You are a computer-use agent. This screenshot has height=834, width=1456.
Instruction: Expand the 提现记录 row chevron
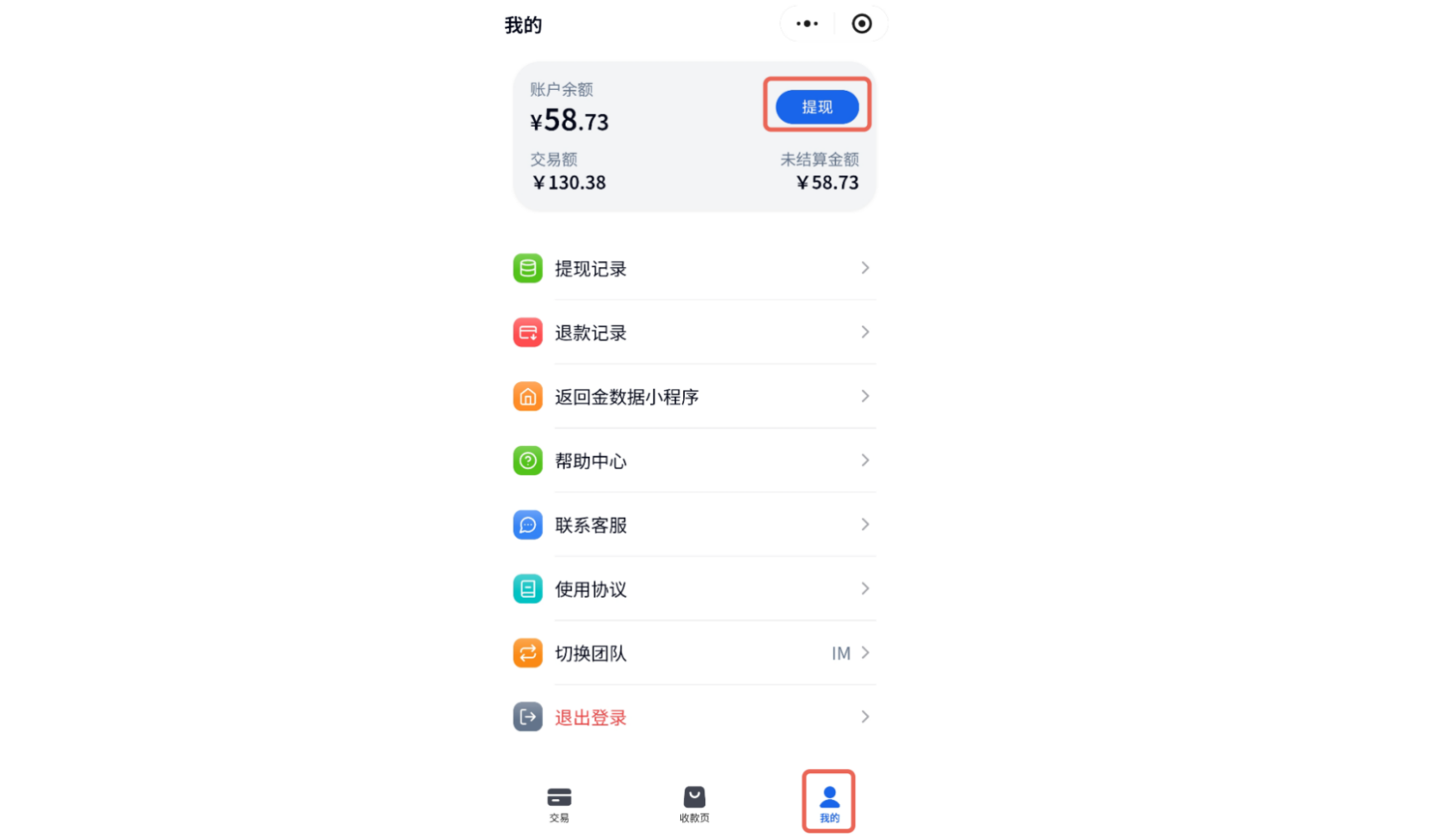[865, 268]
